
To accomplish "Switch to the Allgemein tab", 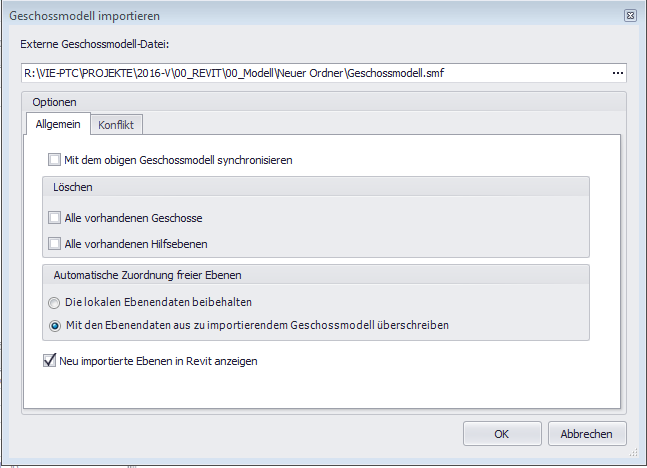I will [x=58, y=123].
